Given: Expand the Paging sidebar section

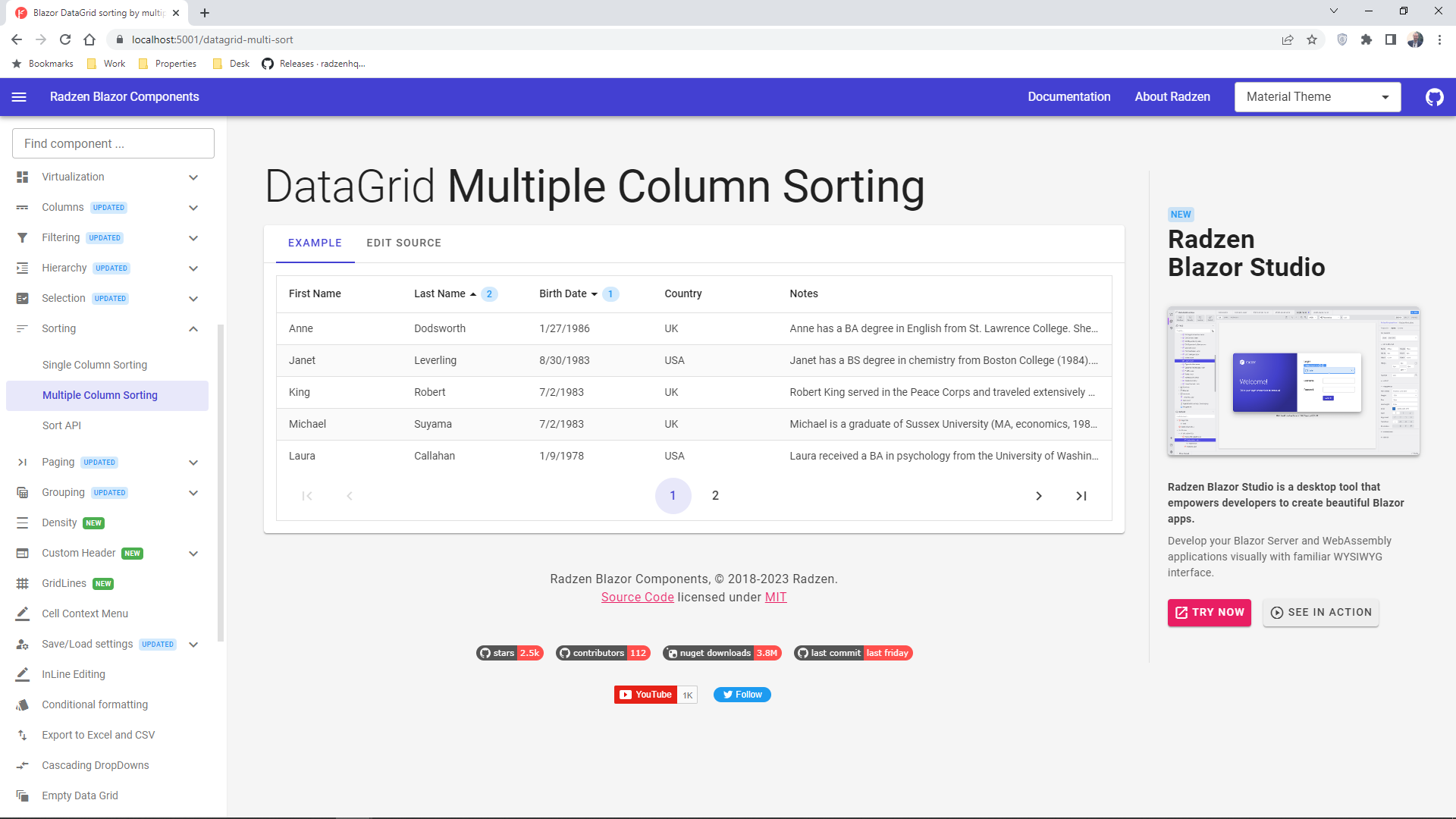Looking at the screenshot, I should click(x=193, y=462).
